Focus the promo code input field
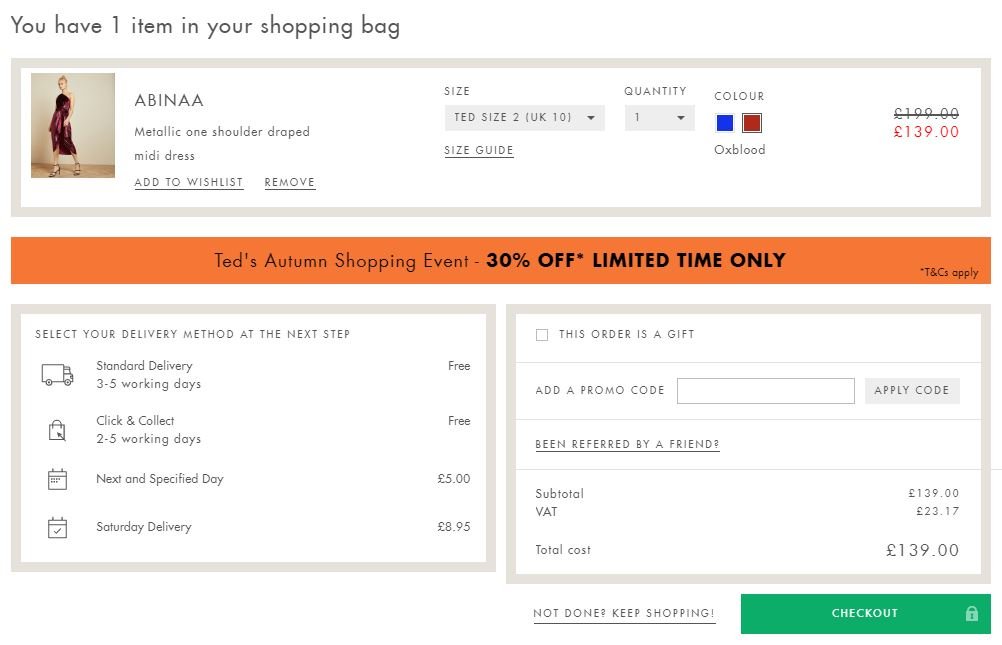The image size is (1002, 645). 766,391
